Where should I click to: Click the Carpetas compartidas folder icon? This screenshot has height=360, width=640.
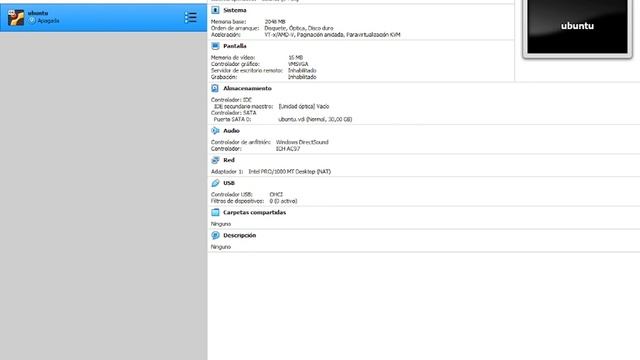215,212
